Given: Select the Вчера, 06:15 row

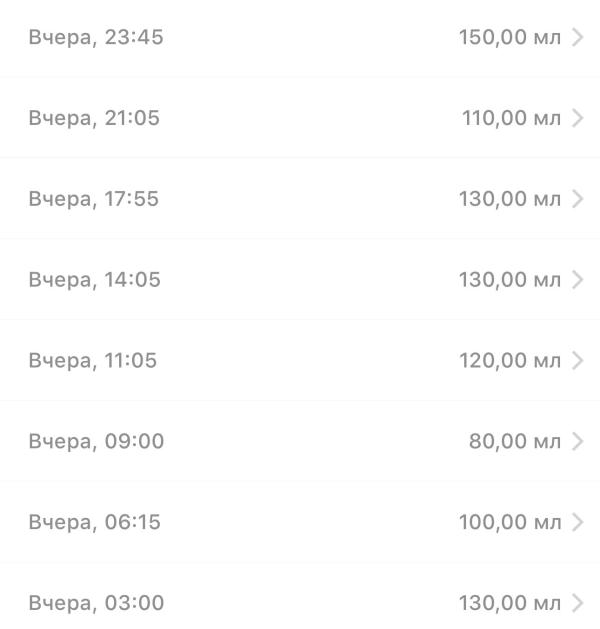Looking at the screenshot, I should [x=94, y=522].
